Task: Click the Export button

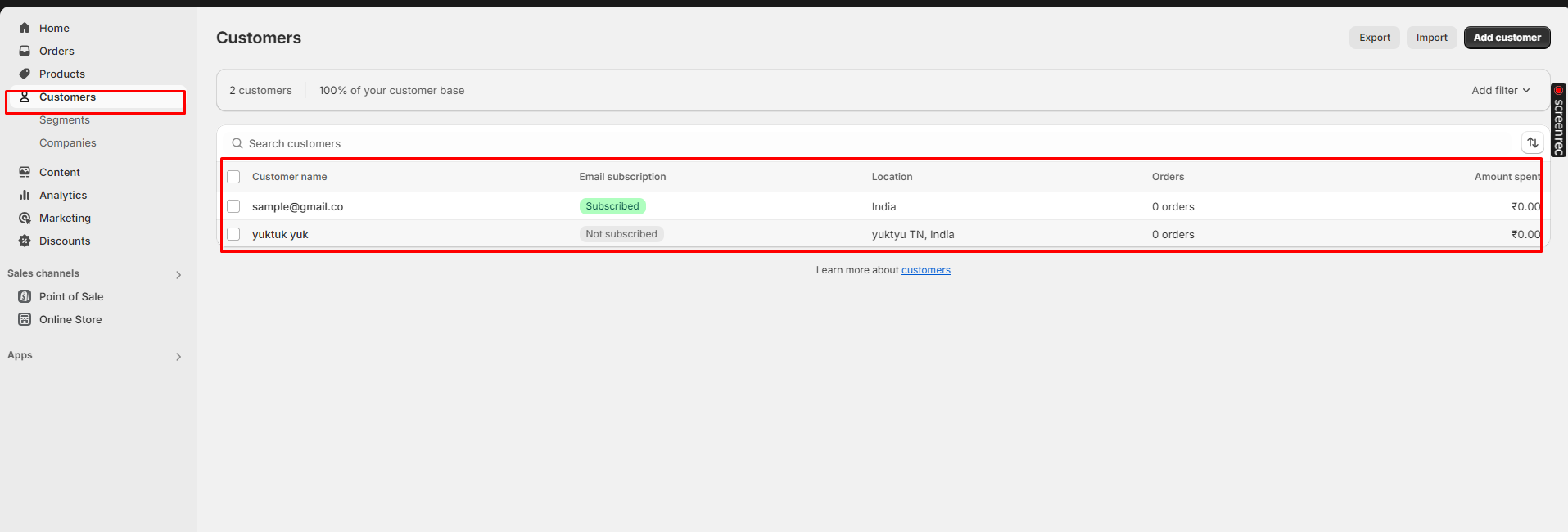Action: click(x=1375, y=38)
